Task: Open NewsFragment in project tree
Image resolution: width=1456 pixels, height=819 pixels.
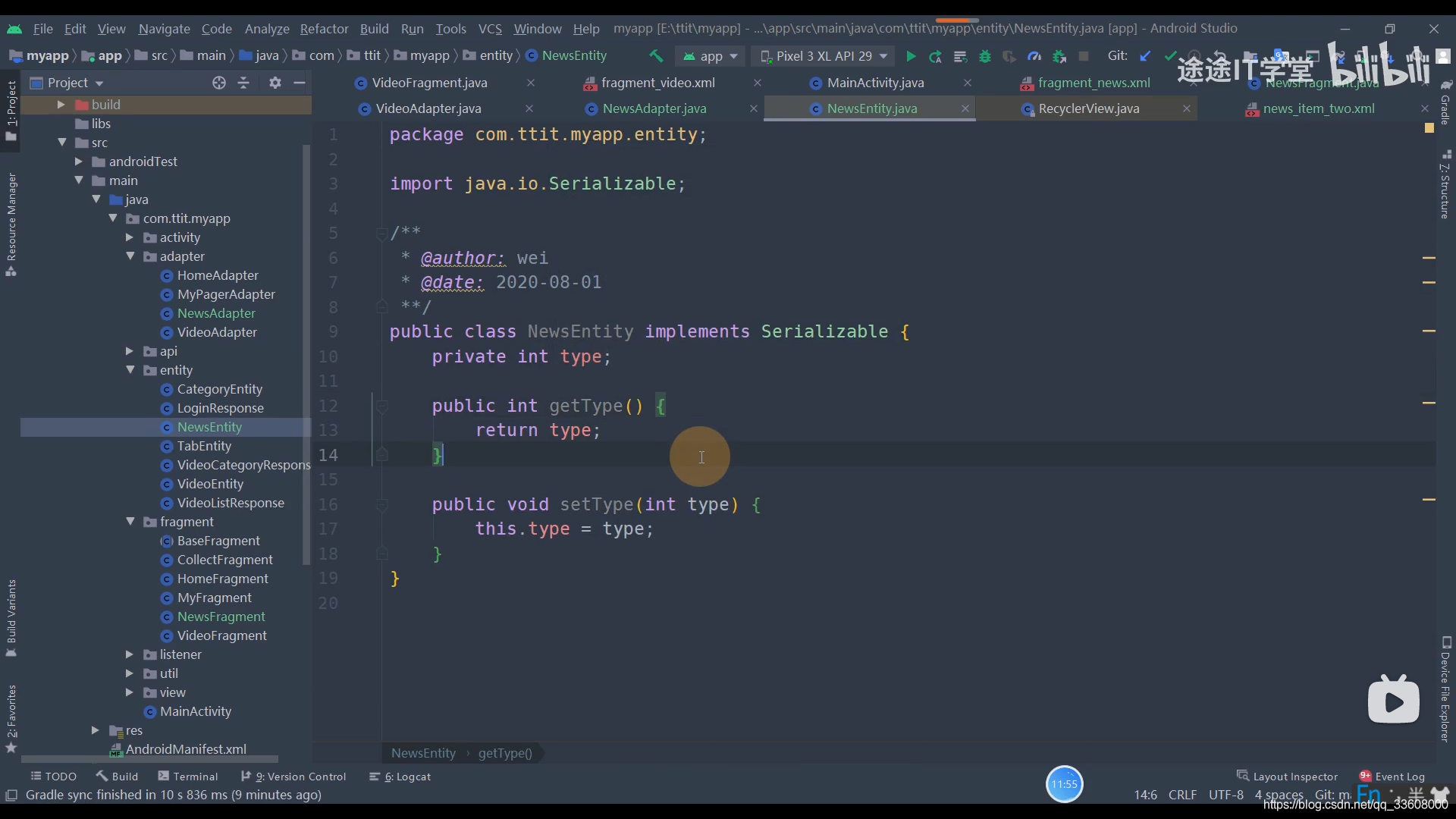Action: (221, 617)
